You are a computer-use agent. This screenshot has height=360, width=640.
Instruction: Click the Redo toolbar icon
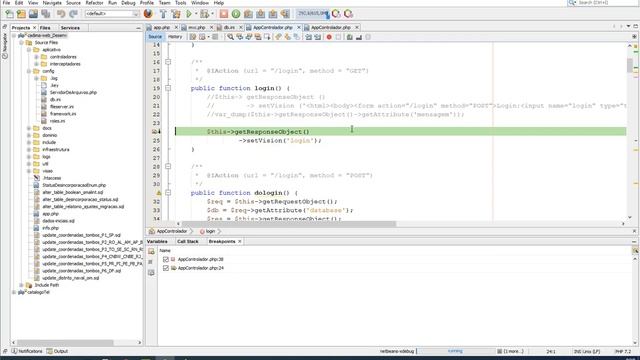[x=73, y=14]
